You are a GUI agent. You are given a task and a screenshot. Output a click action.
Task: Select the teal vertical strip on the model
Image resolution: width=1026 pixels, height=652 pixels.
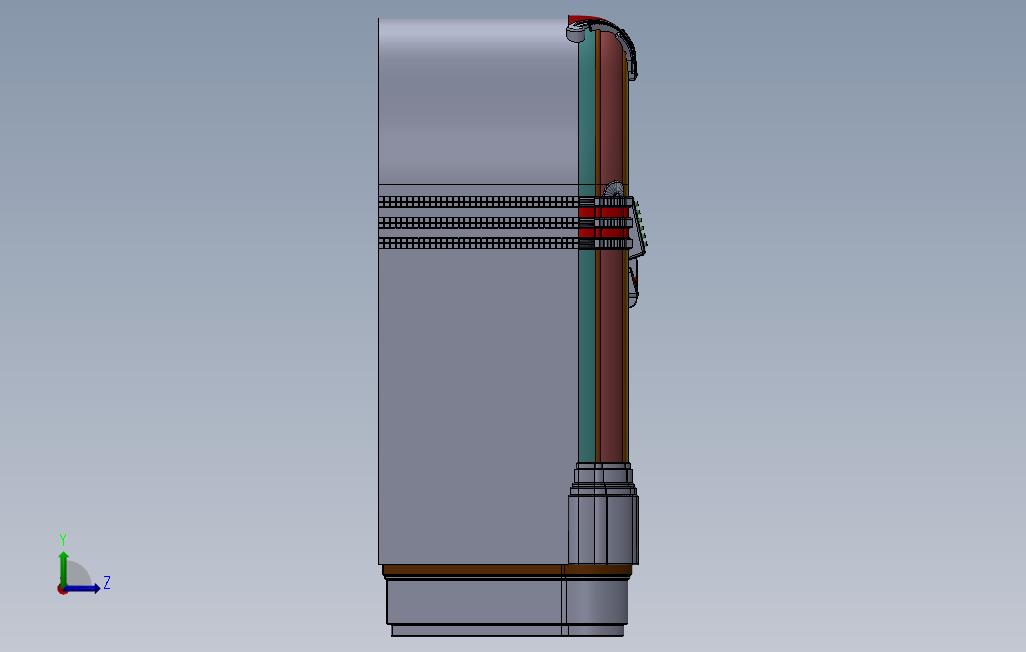(x=586, y=327)
